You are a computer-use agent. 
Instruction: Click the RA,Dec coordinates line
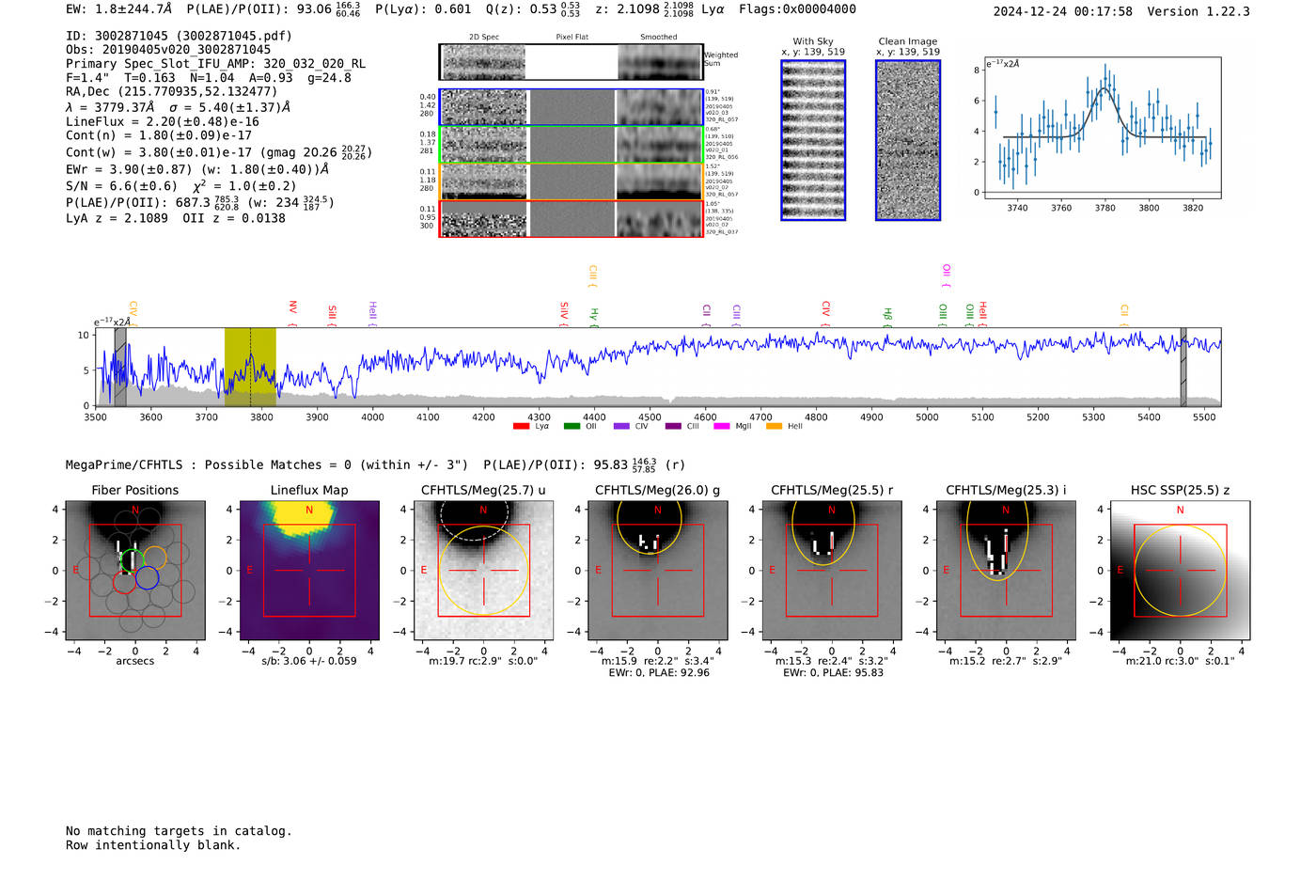click(171, 92)
